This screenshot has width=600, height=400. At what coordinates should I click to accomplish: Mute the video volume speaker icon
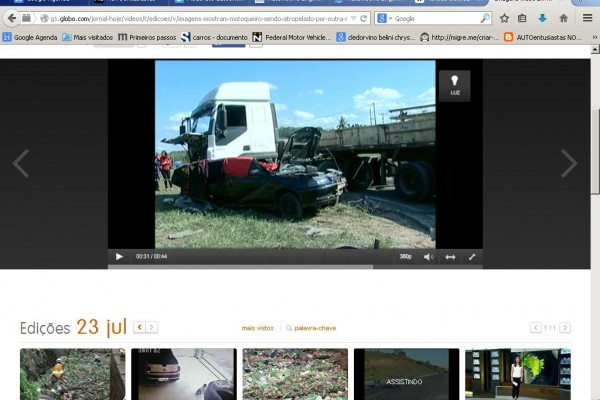[x=428, y=257]
